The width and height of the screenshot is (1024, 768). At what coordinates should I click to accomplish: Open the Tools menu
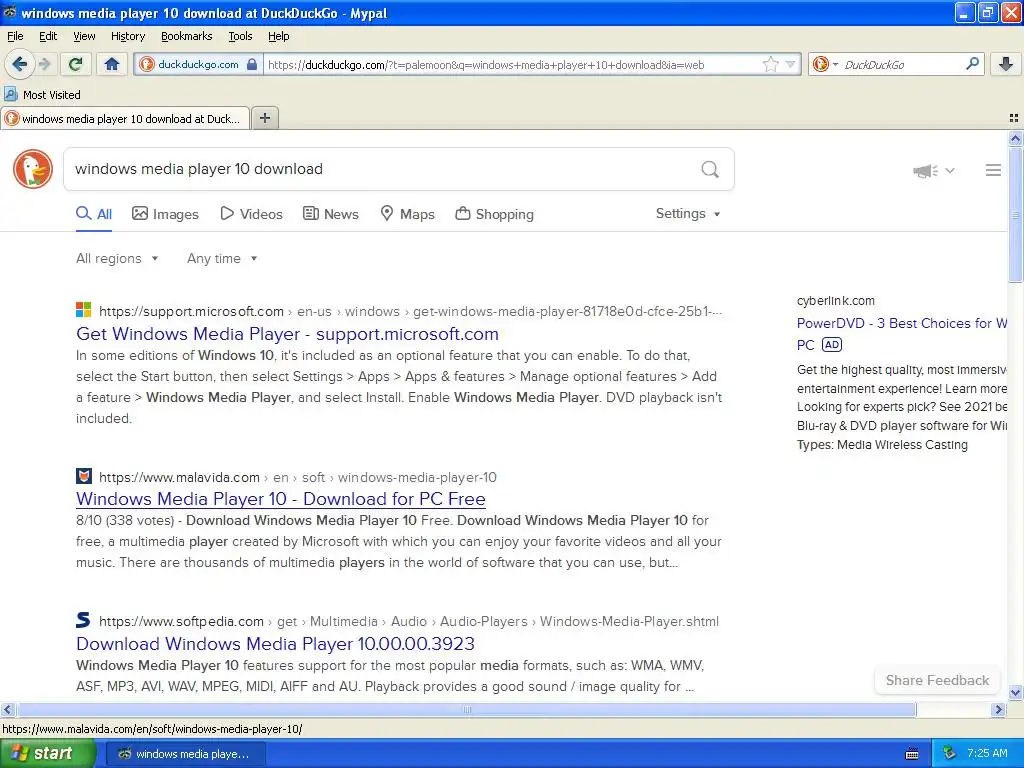point(240,36)
